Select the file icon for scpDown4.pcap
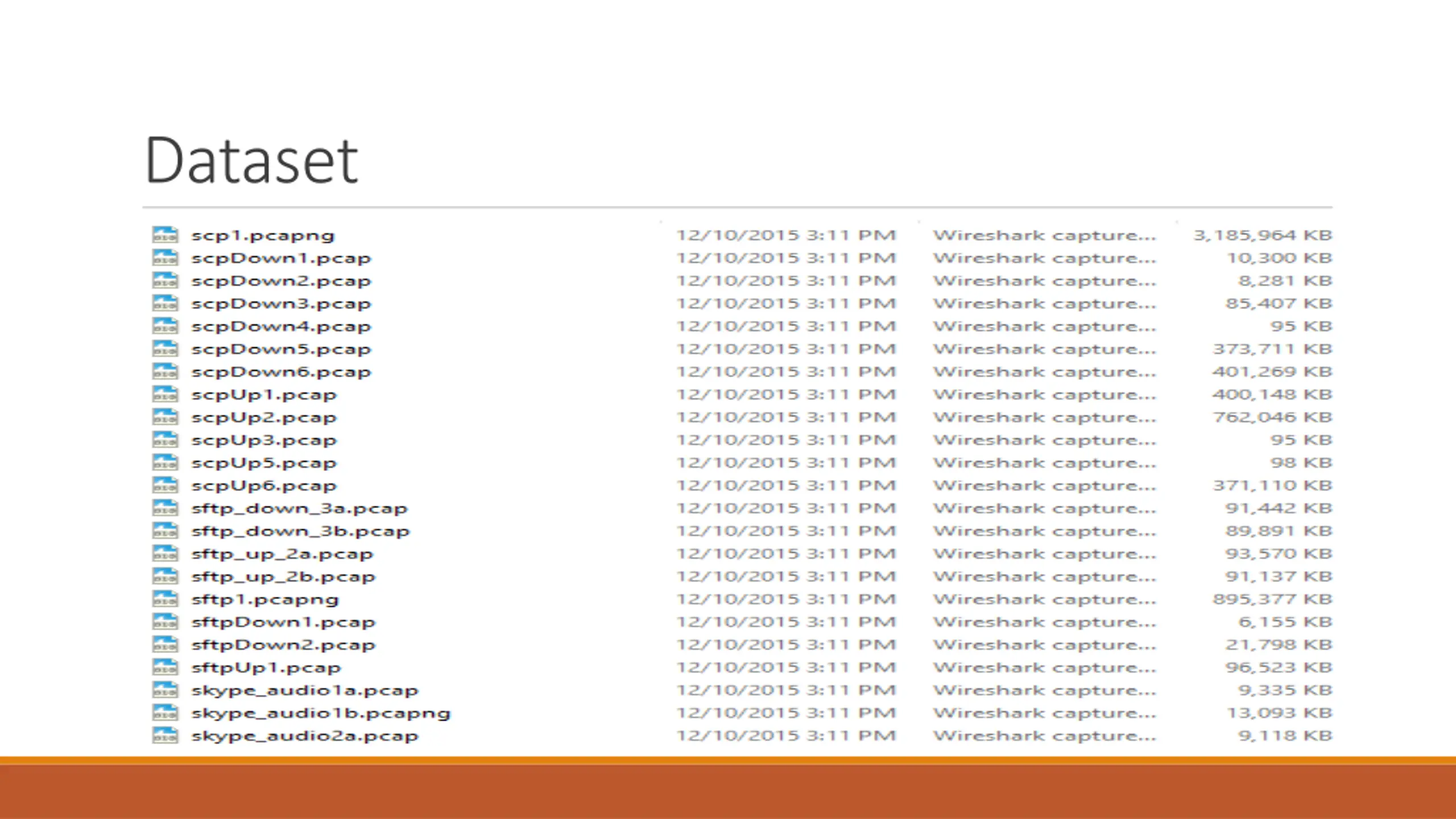 [x=165, y=326]
